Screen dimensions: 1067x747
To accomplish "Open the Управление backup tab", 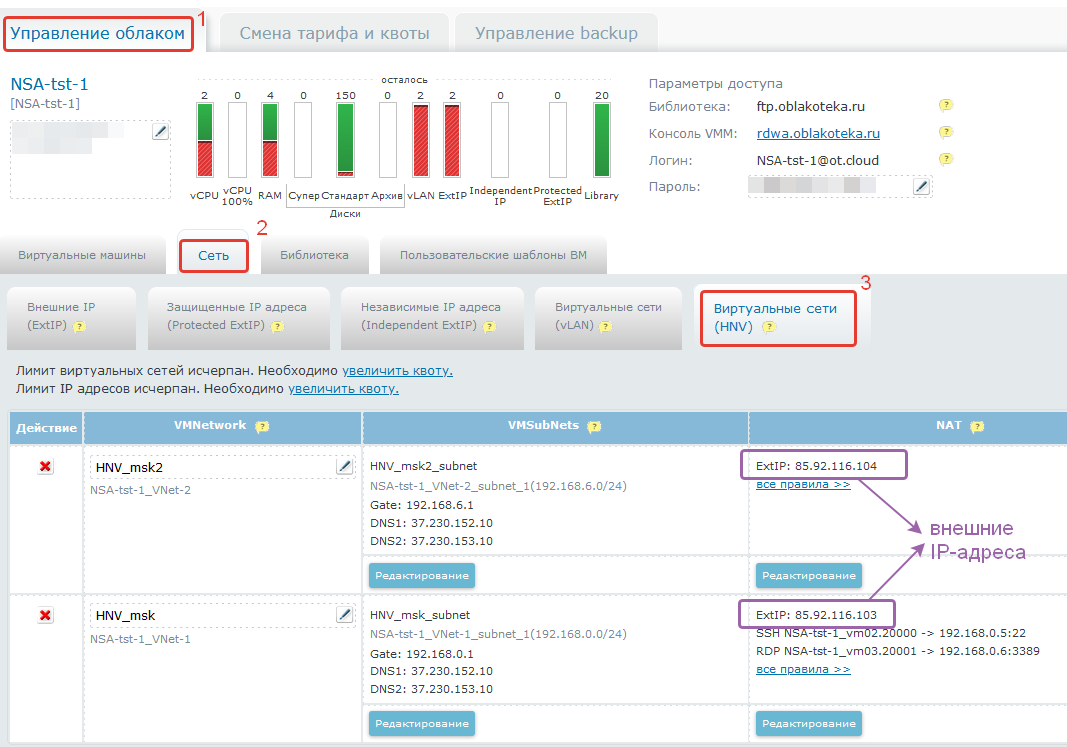I will (x=556, y=33).
